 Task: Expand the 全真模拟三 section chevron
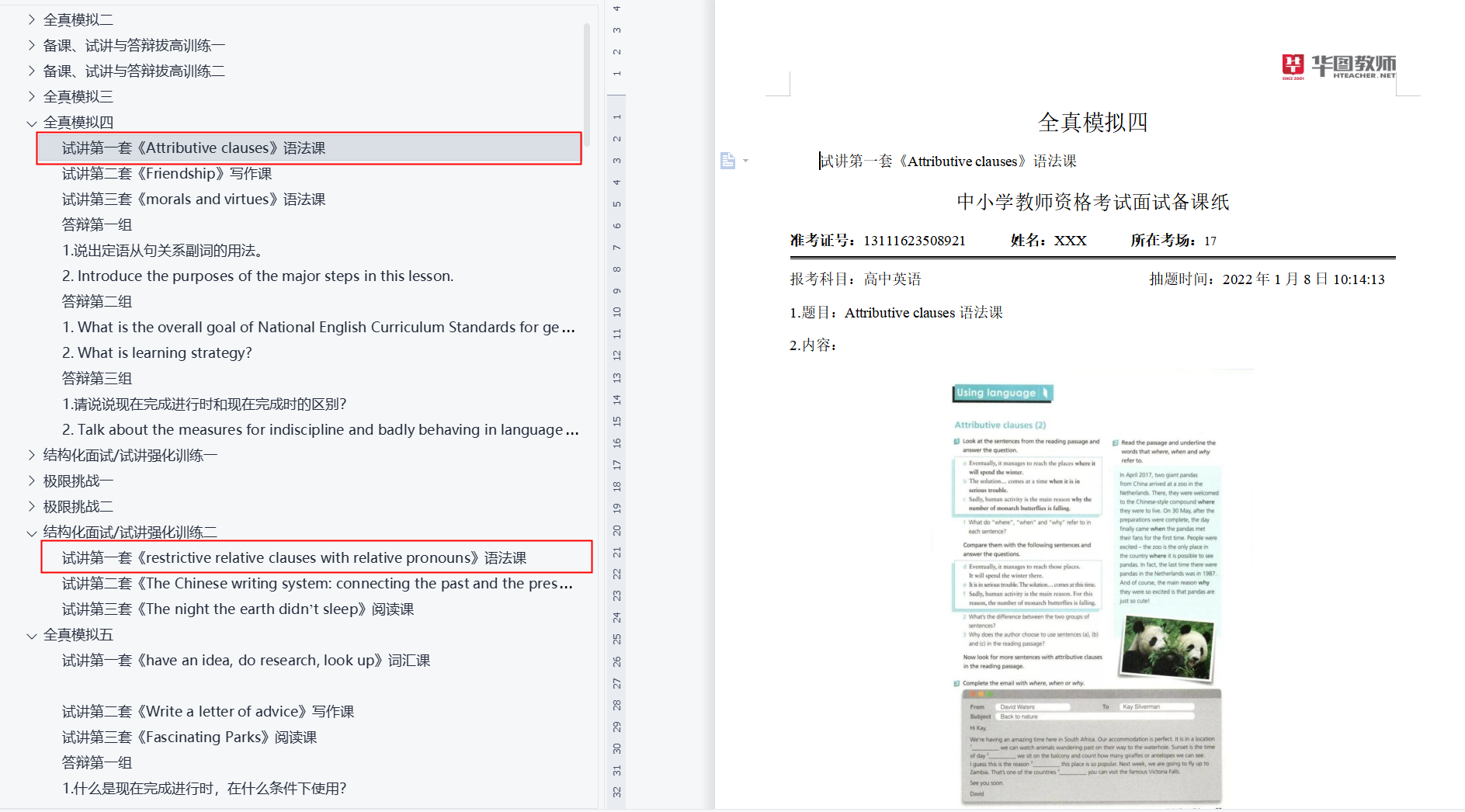click(32, 96)
